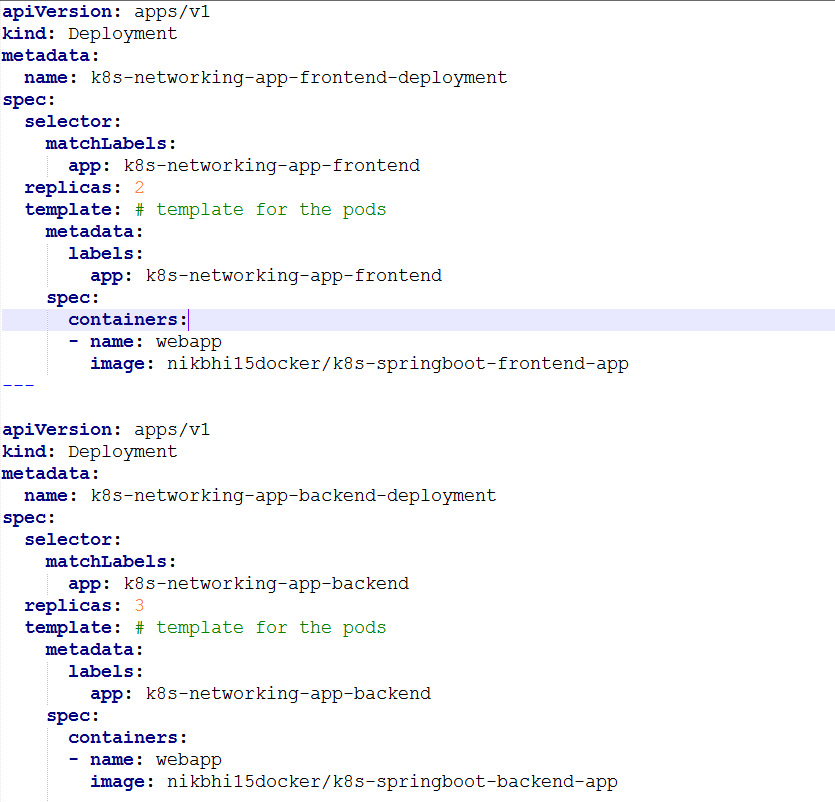This screenshot has width=835, height=802.
Task: Click the first apiVersion: apps/v1 line
Action: click(x=106, y=11)
